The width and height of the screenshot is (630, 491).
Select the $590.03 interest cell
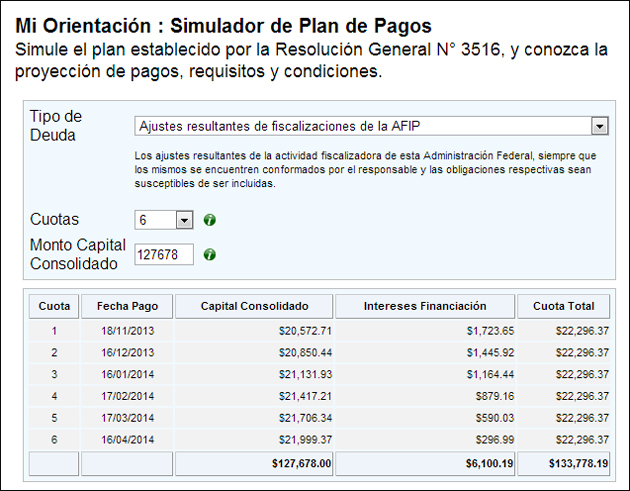[492, 419]
